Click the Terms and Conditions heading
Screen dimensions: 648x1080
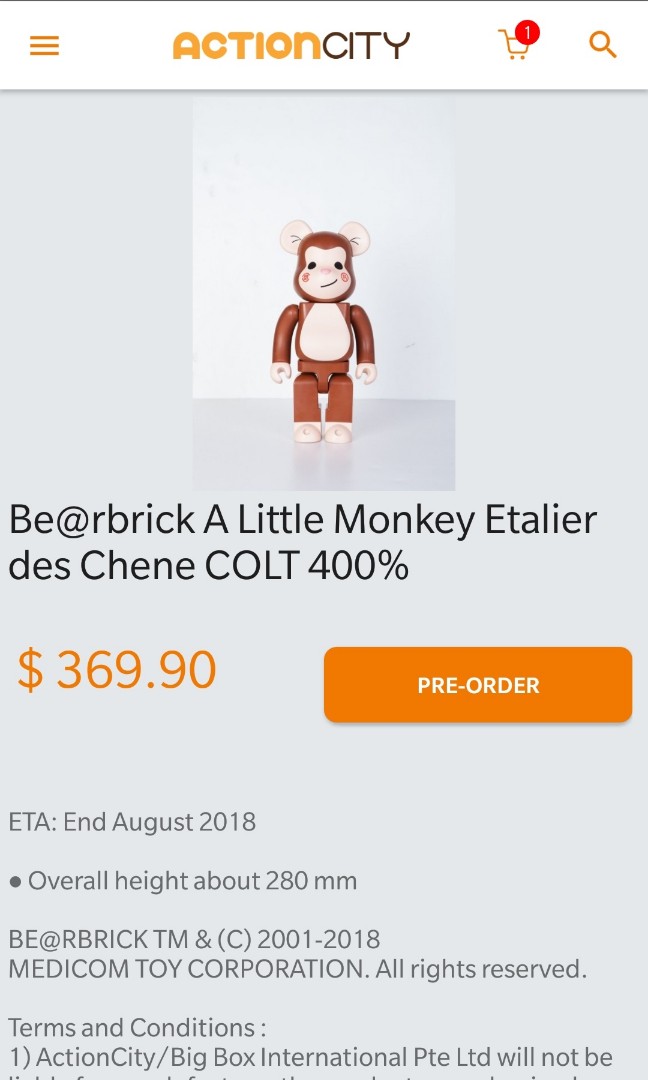coord(137,1027)
